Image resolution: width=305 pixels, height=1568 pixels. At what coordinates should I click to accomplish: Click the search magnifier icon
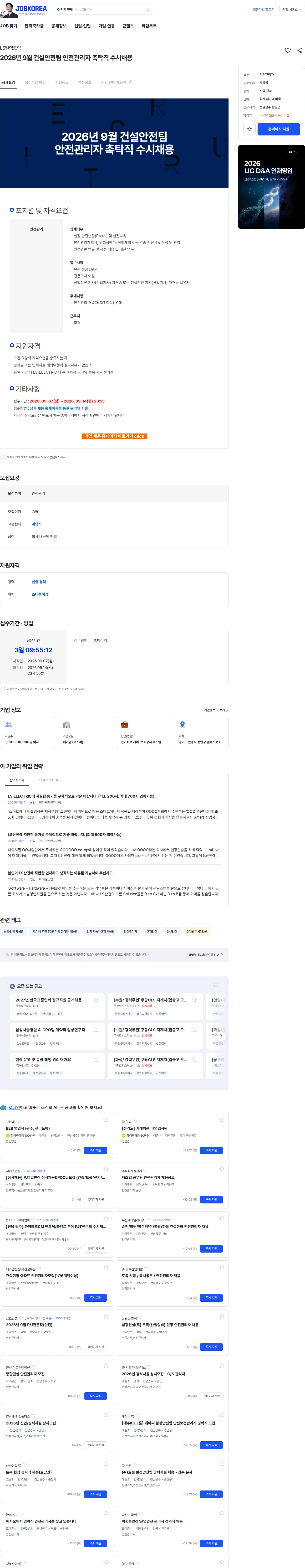click(147, 10)
